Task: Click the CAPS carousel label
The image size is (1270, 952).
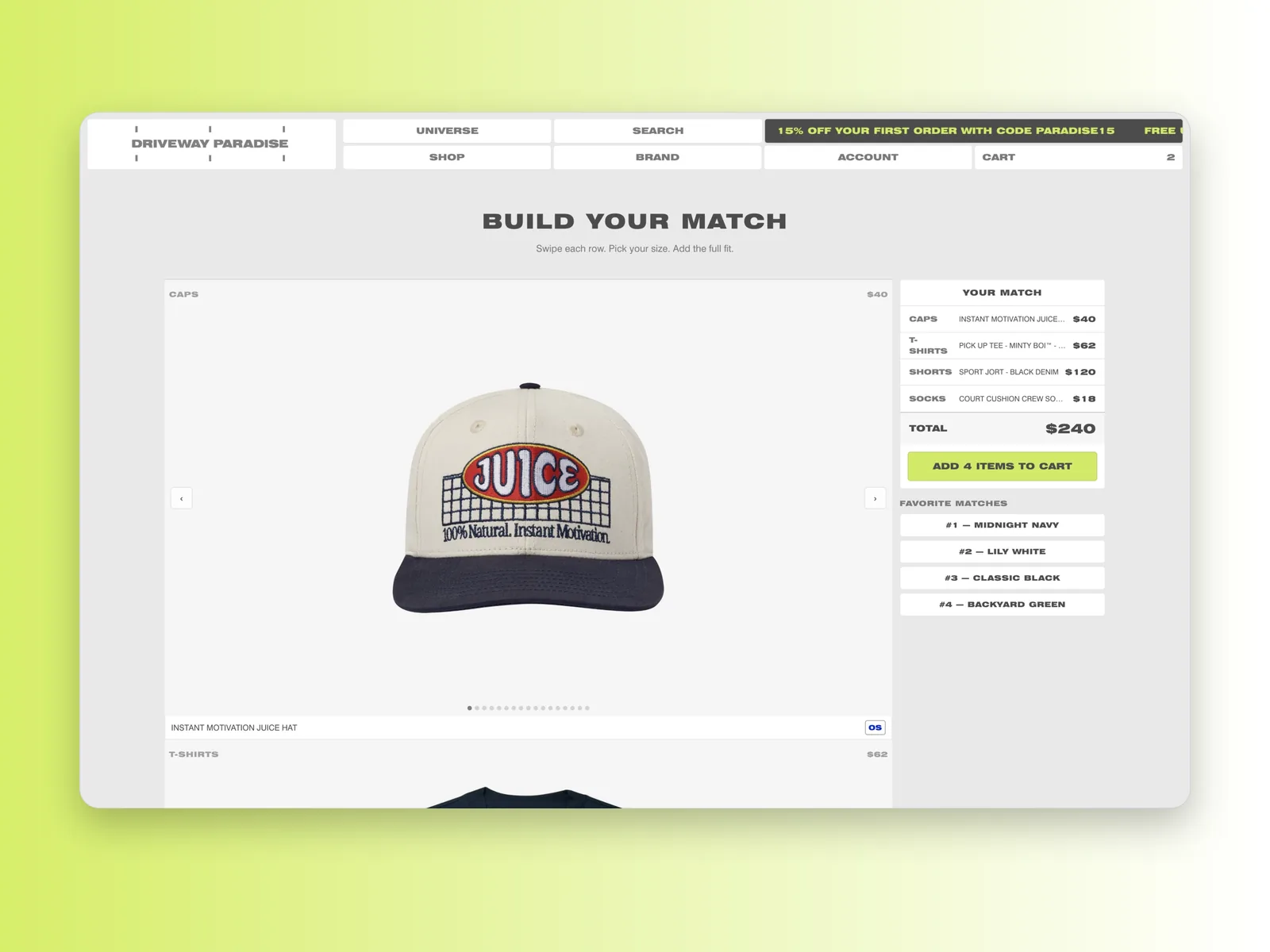Action: click(183, 294)
